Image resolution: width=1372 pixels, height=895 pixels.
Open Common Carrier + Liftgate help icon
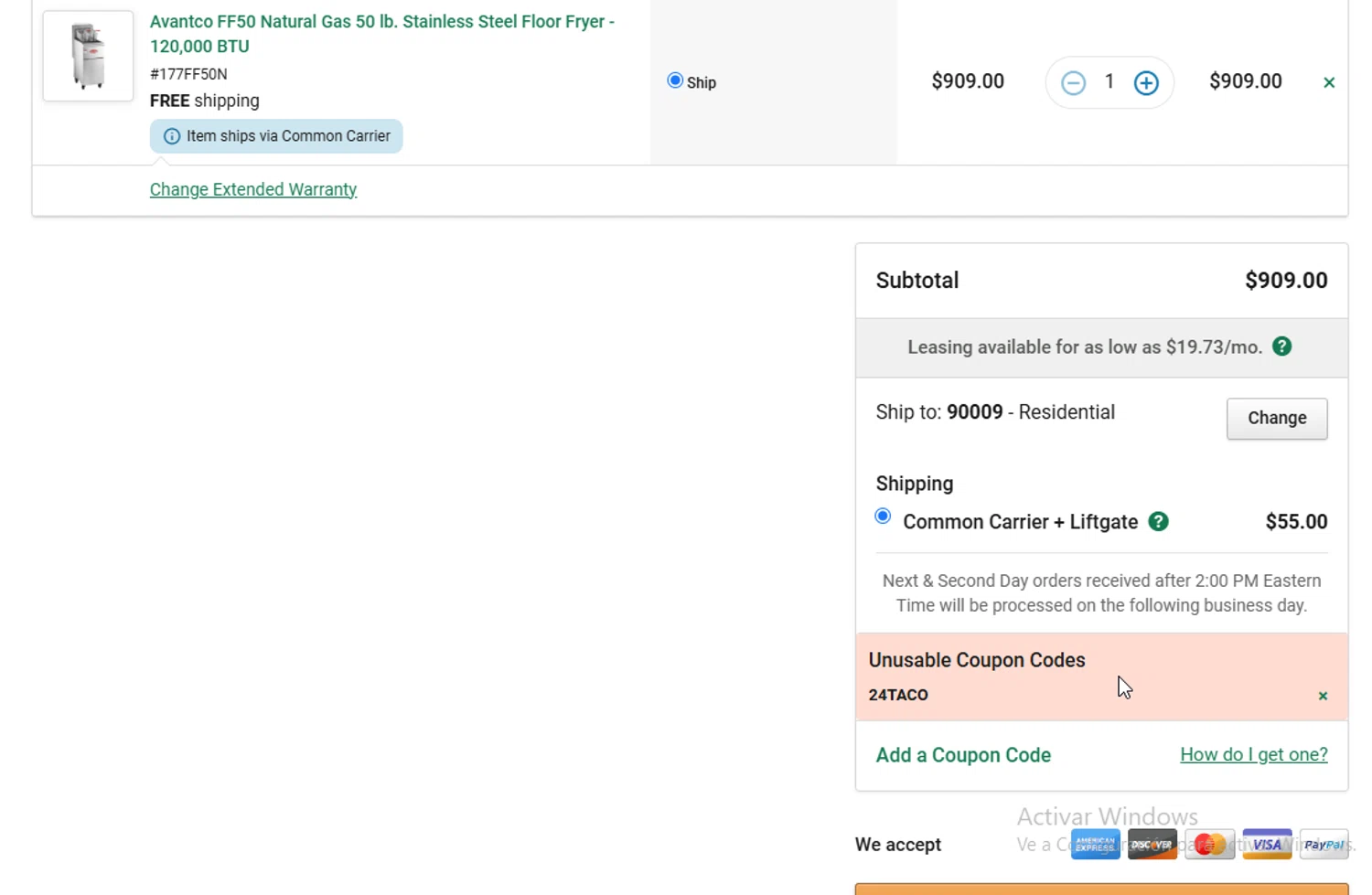(x=1158, y=521)
